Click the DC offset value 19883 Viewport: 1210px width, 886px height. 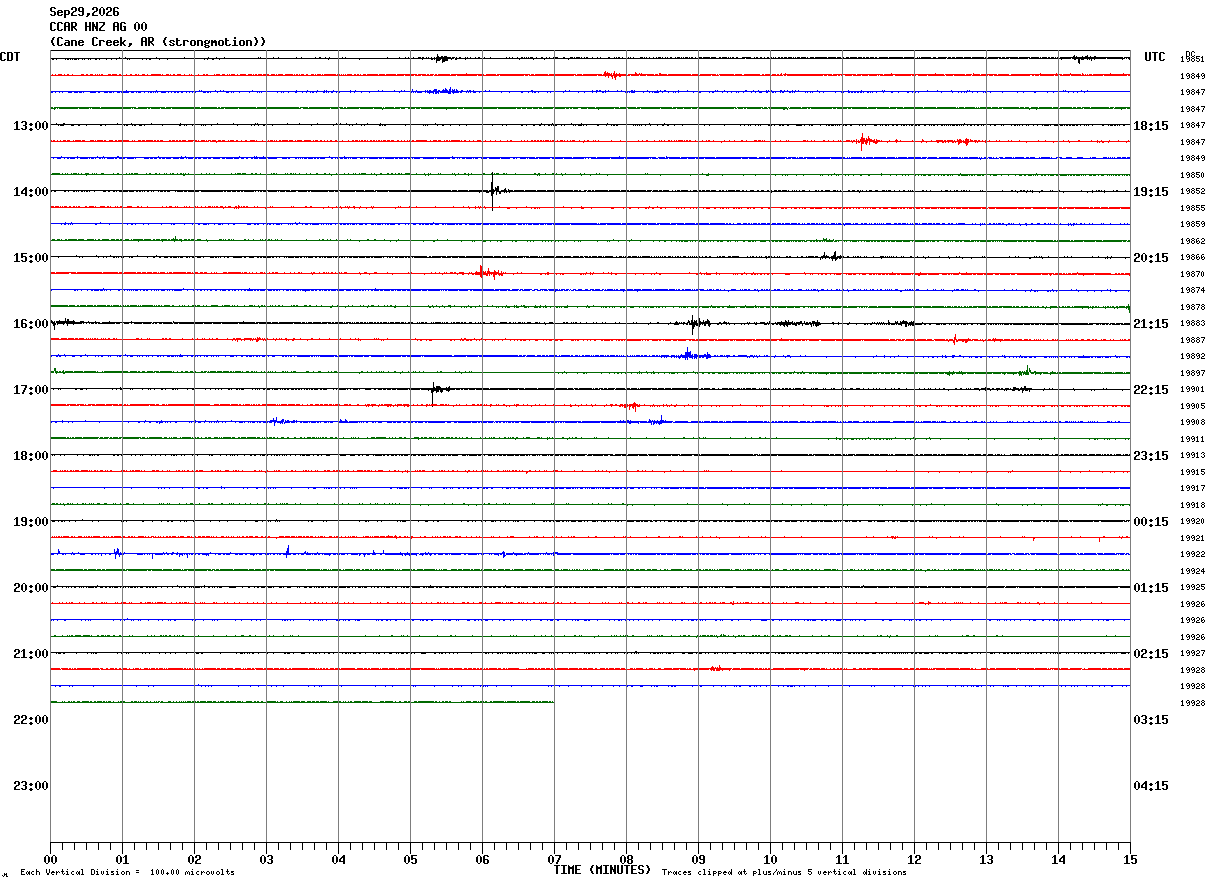click(1192, 324)
